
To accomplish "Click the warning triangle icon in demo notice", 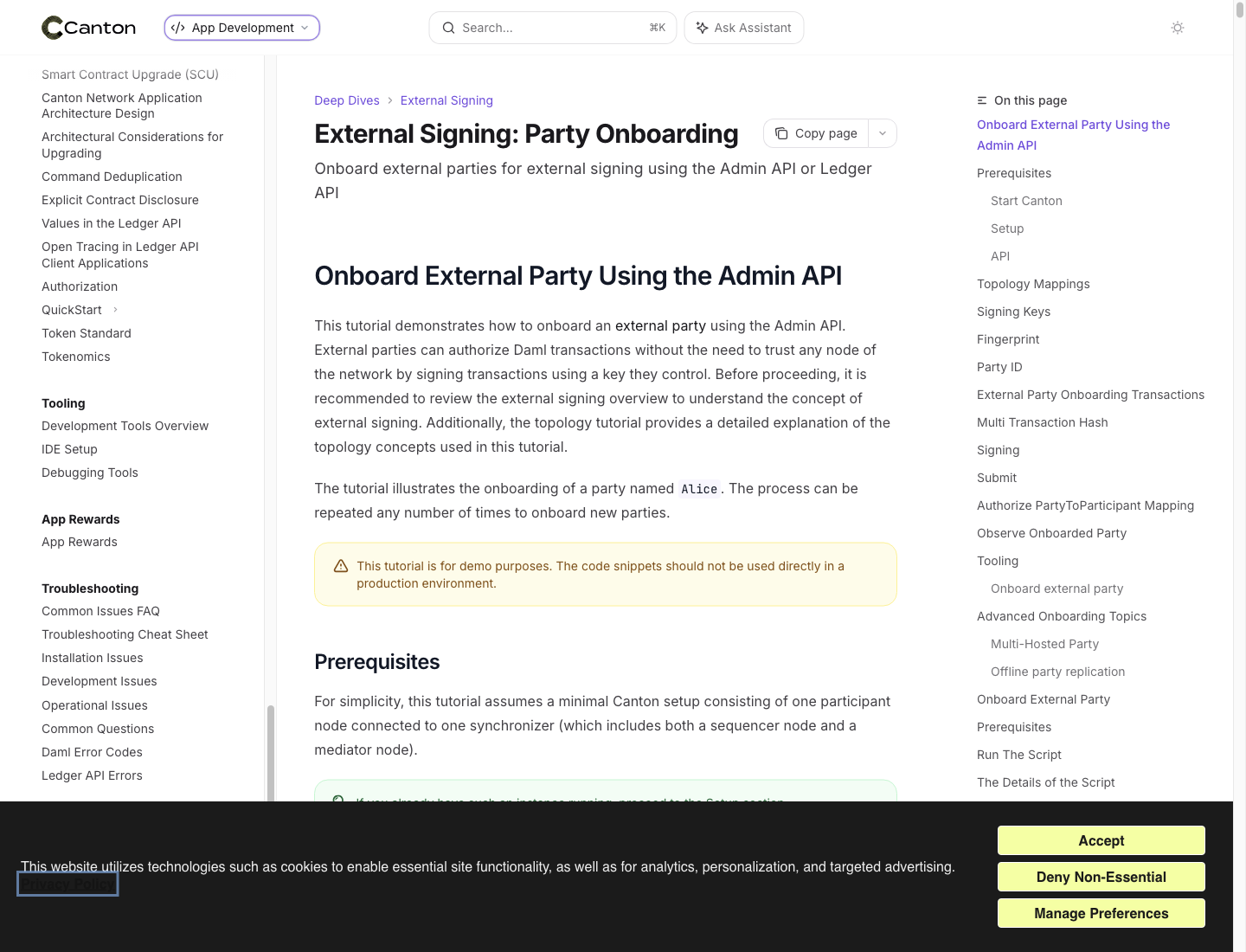I will pos(341,566).
